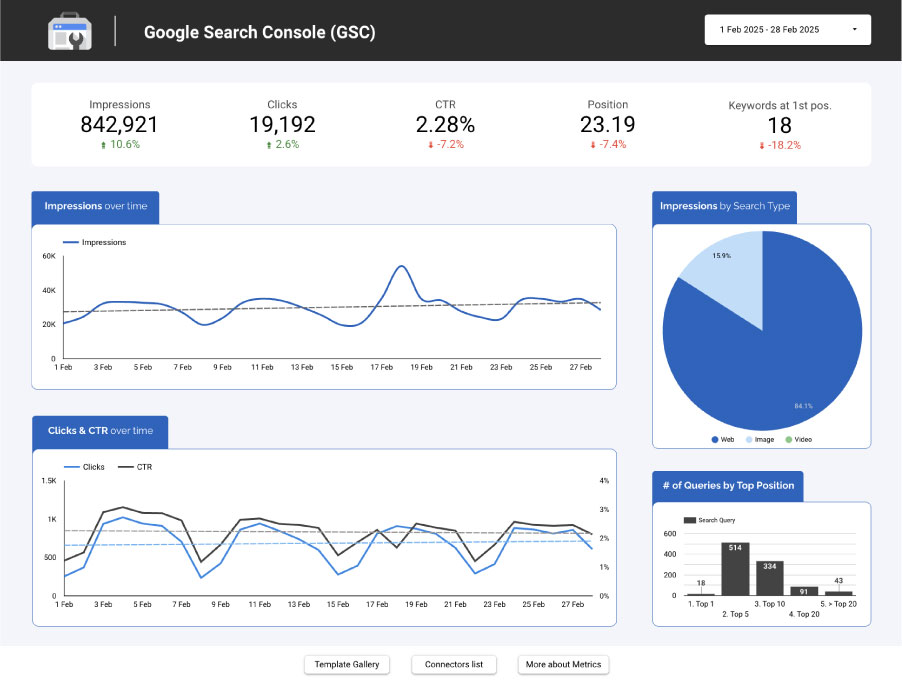Click the Impressions over time tab header
Image resolution: width=902 pixels, height=686 pixels.
(95, 206)
